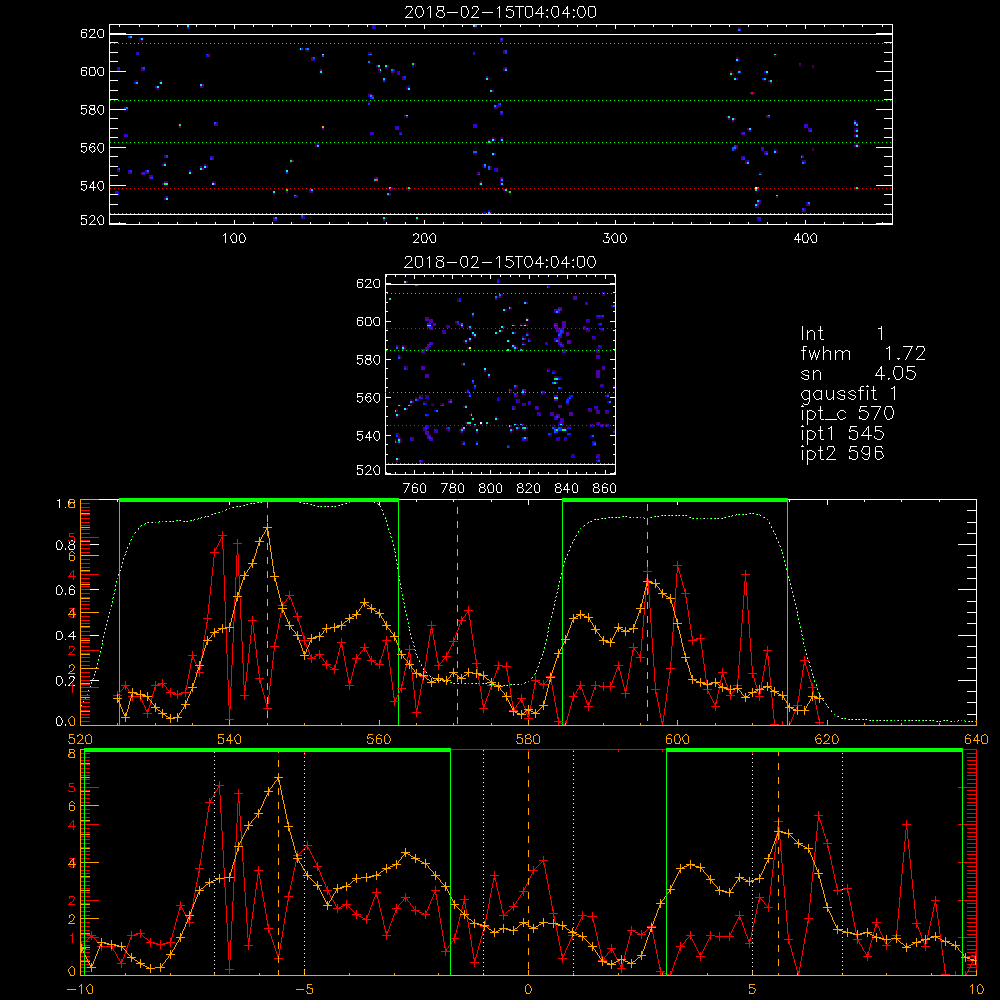Click orange dashed marker at 545 in third plot

tap(267, 612)
